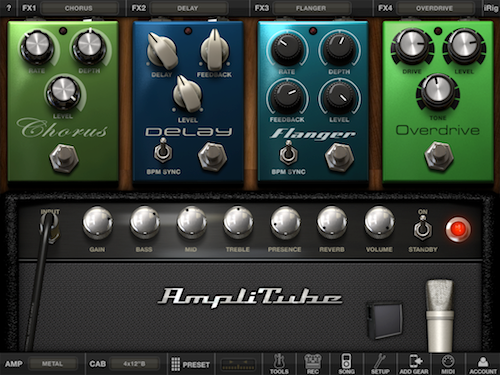The width and height of the screenshot is (500, 375).
Task: Click the Overdrive Drive knob
Action: click(x=413, y=47)
